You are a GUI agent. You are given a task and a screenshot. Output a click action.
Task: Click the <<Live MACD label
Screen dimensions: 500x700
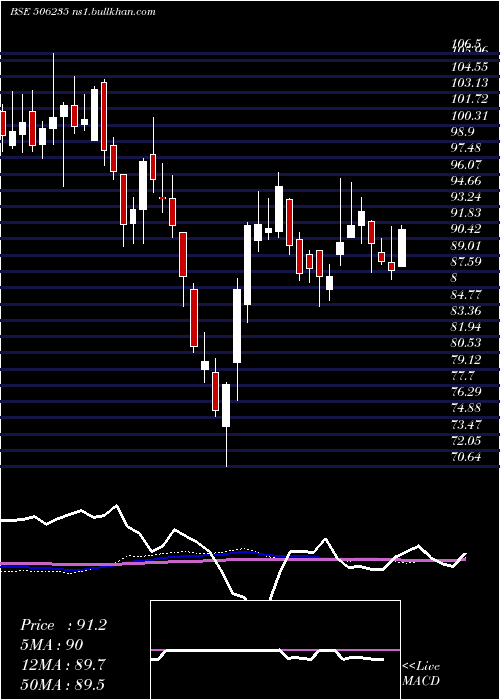click(x=421, y=674)
